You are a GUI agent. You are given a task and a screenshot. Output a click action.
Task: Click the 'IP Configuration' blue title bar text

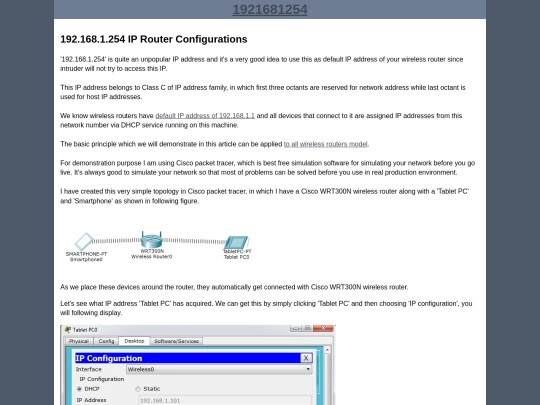pos(109,358)
